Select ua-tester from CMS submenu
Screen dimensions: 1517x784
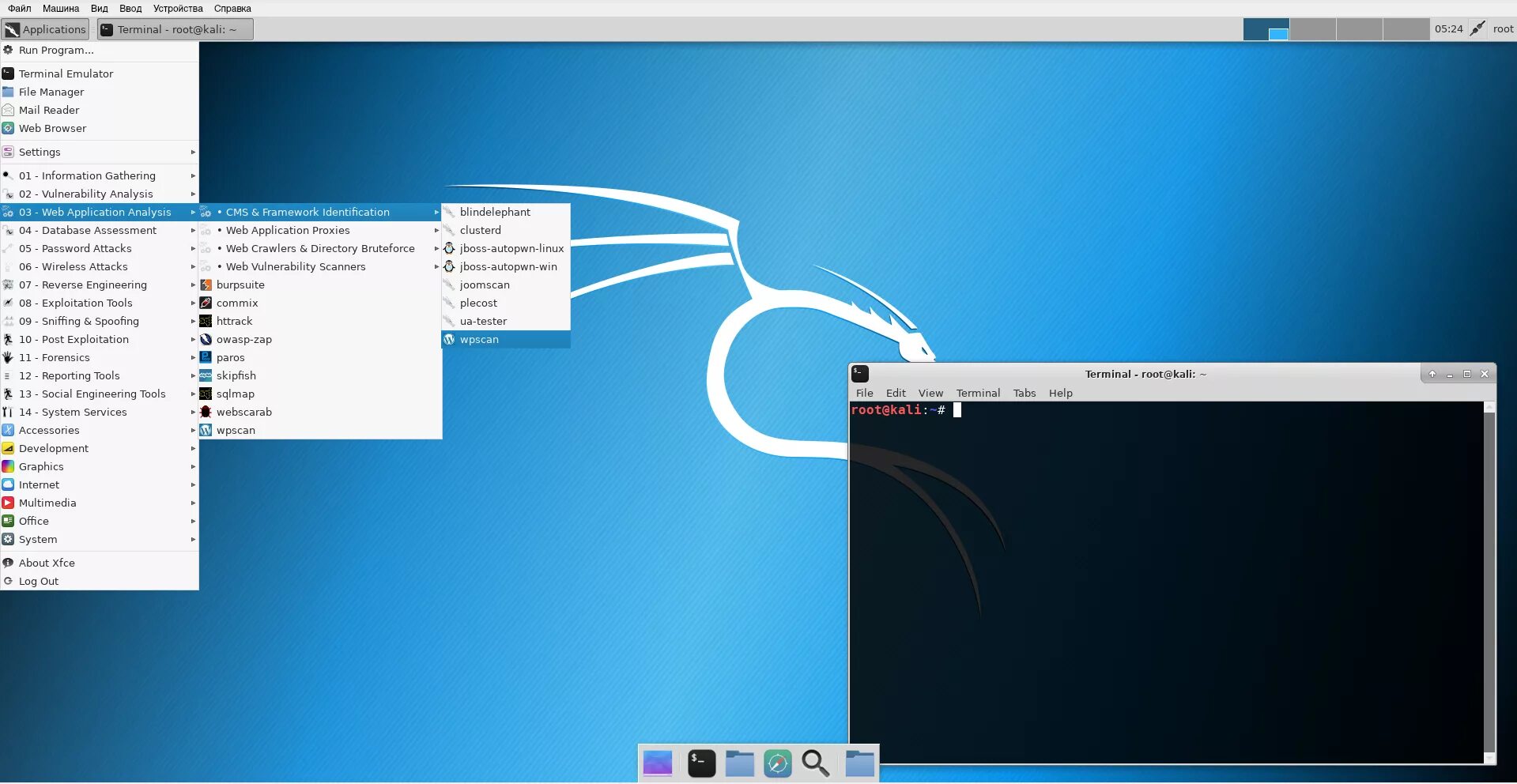tap(506, 321)
